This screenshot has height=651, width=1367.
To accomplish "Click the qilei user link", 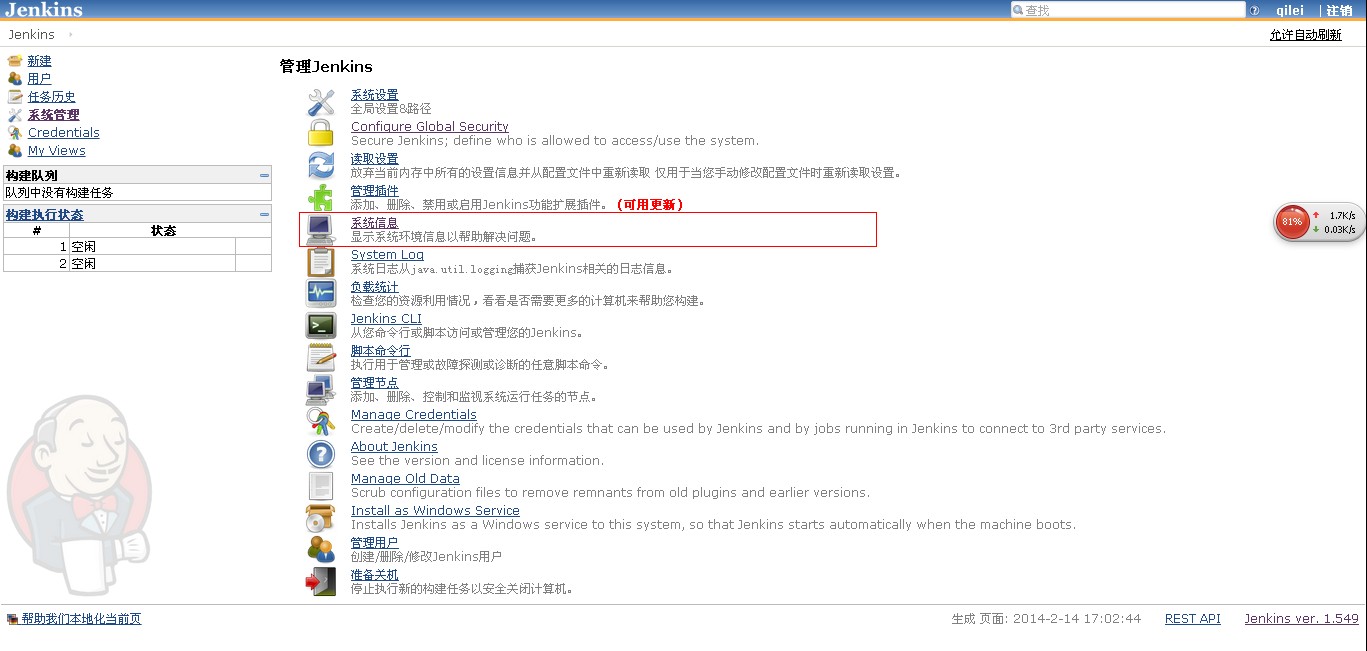I will coord(1292,10).
